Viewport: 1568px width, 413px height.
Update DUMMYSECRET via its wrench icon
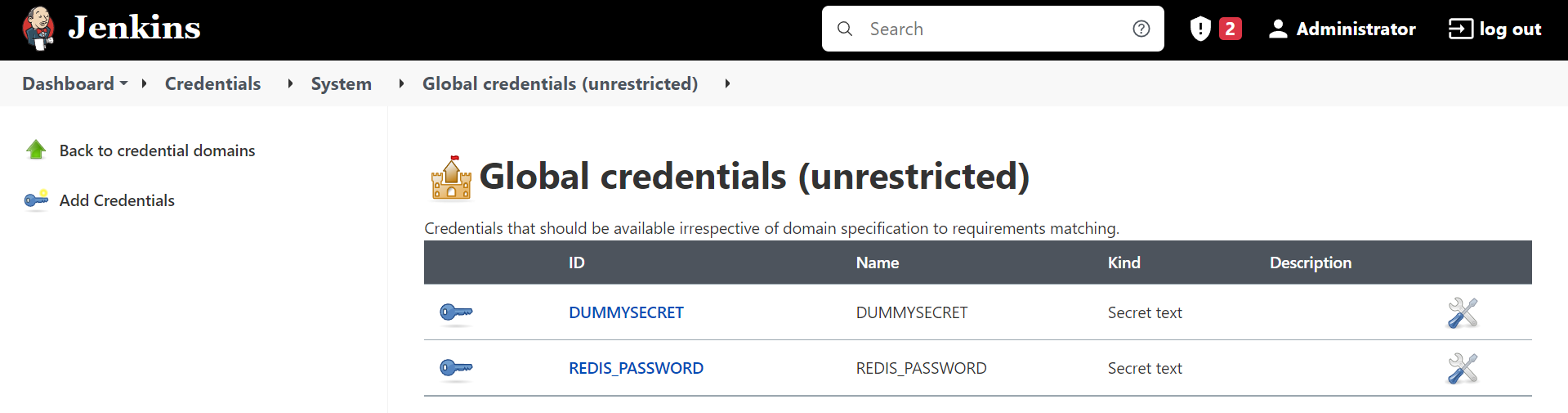[x=1462, y=312]
